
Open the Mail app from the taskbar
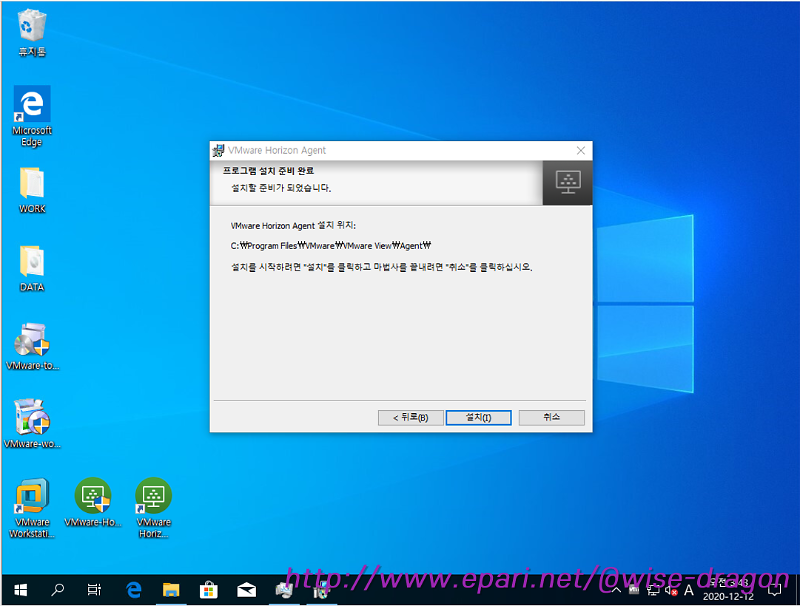coord(246,590)
